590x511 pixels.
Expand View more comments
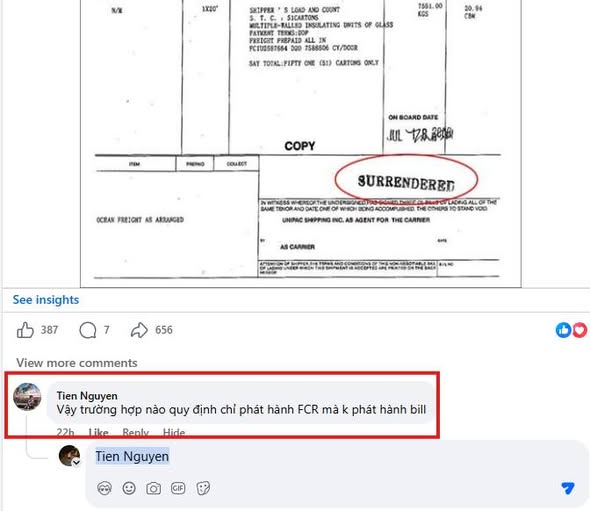coord(77,363)
